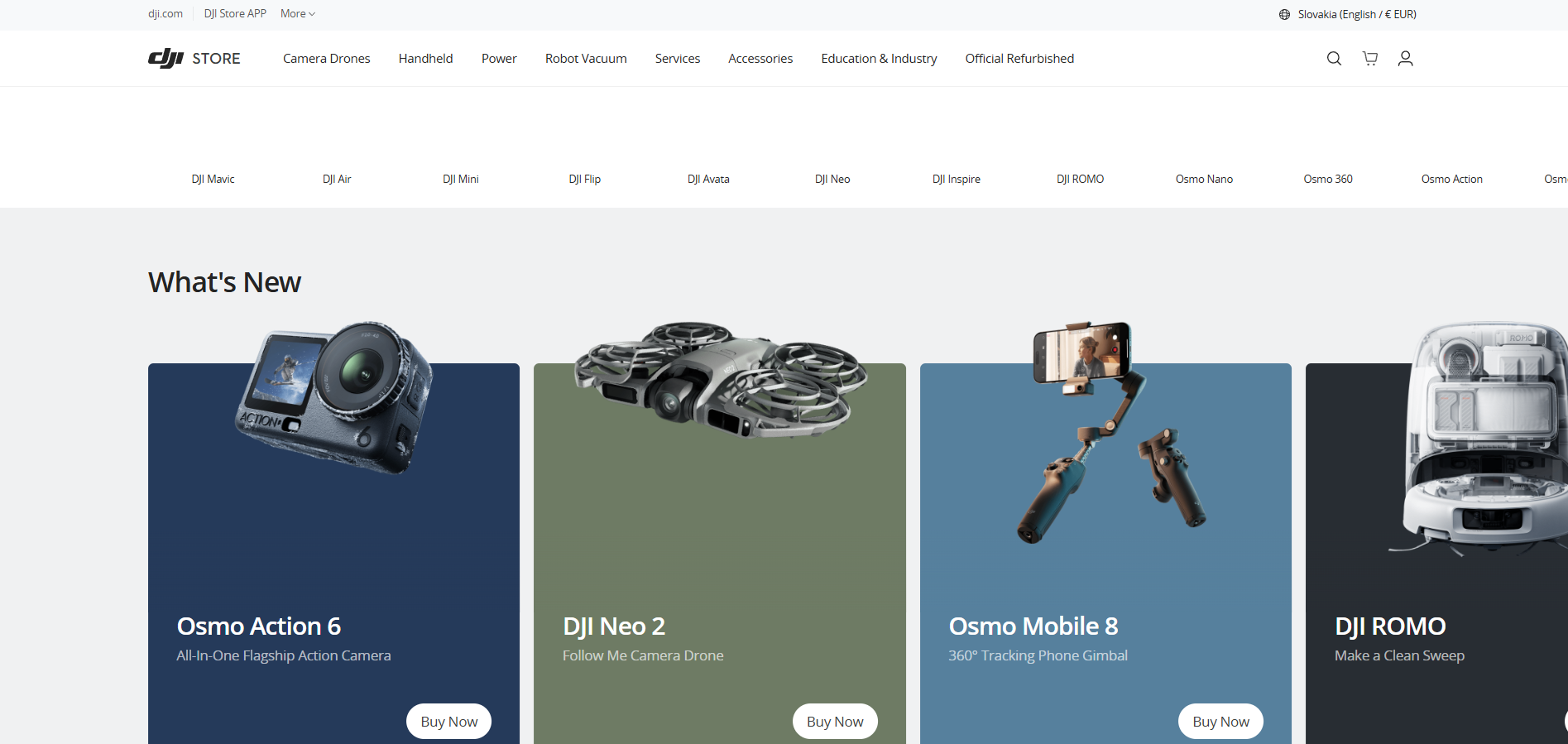
Task: Click the Osmo Action 6 camera image
Action: coord(334,397)
